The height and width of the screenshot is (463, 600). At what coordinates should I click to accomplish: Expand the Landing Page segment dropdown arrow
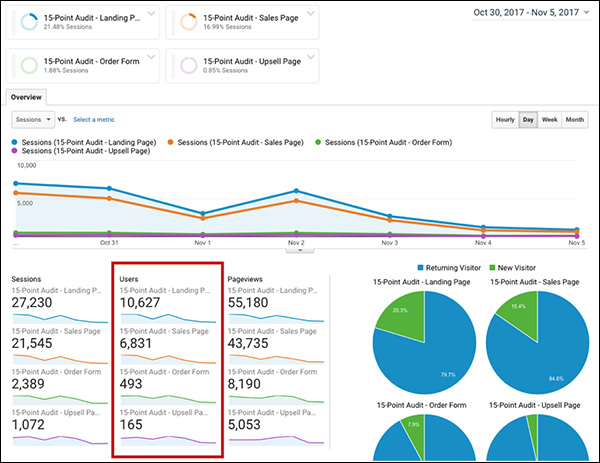tap(151, 14)
